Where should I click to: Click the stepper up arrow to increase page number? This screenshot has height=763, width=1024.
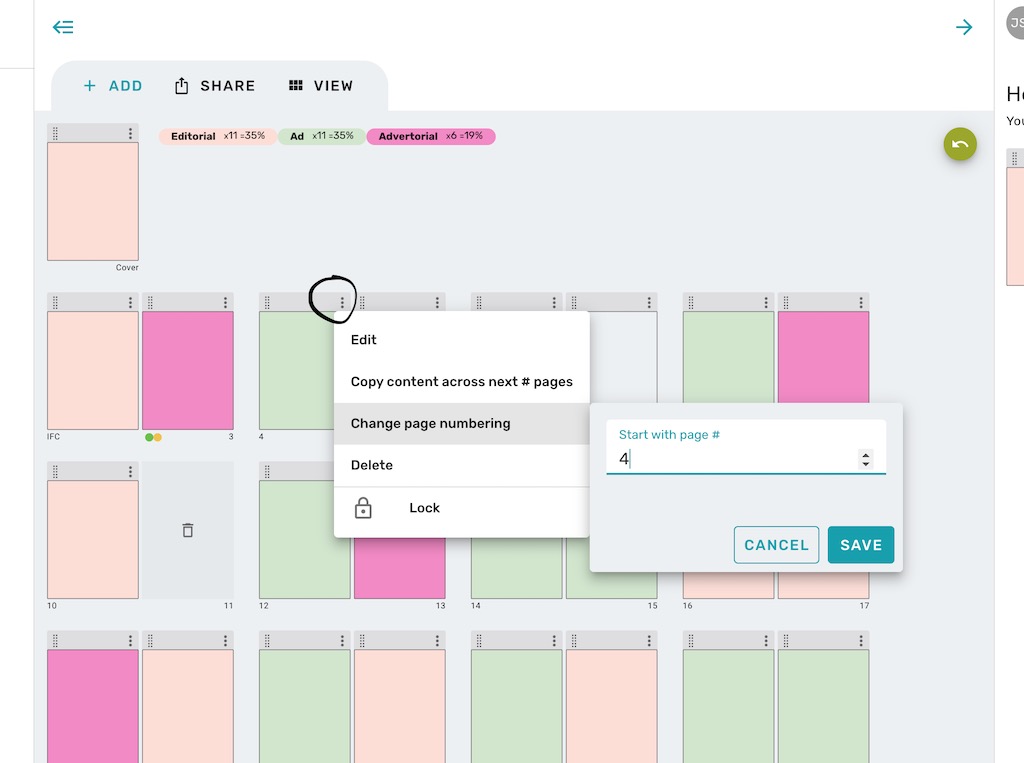coord(866,455)
